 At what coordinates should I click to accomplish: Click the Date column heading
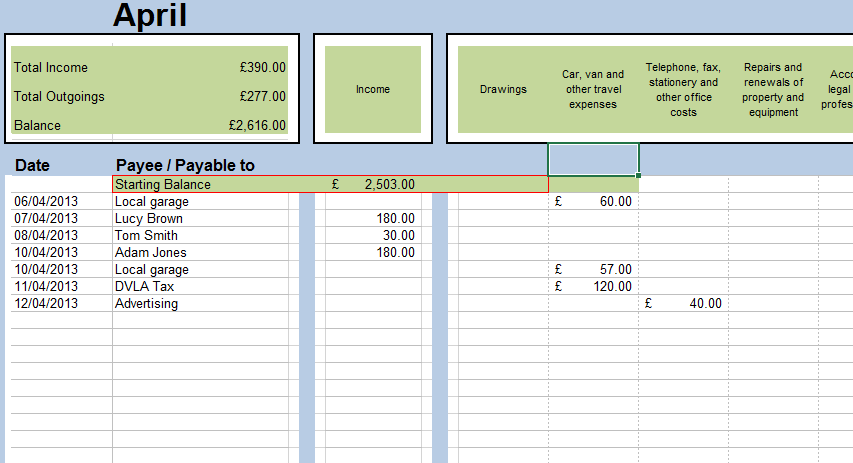coord(32,165)
